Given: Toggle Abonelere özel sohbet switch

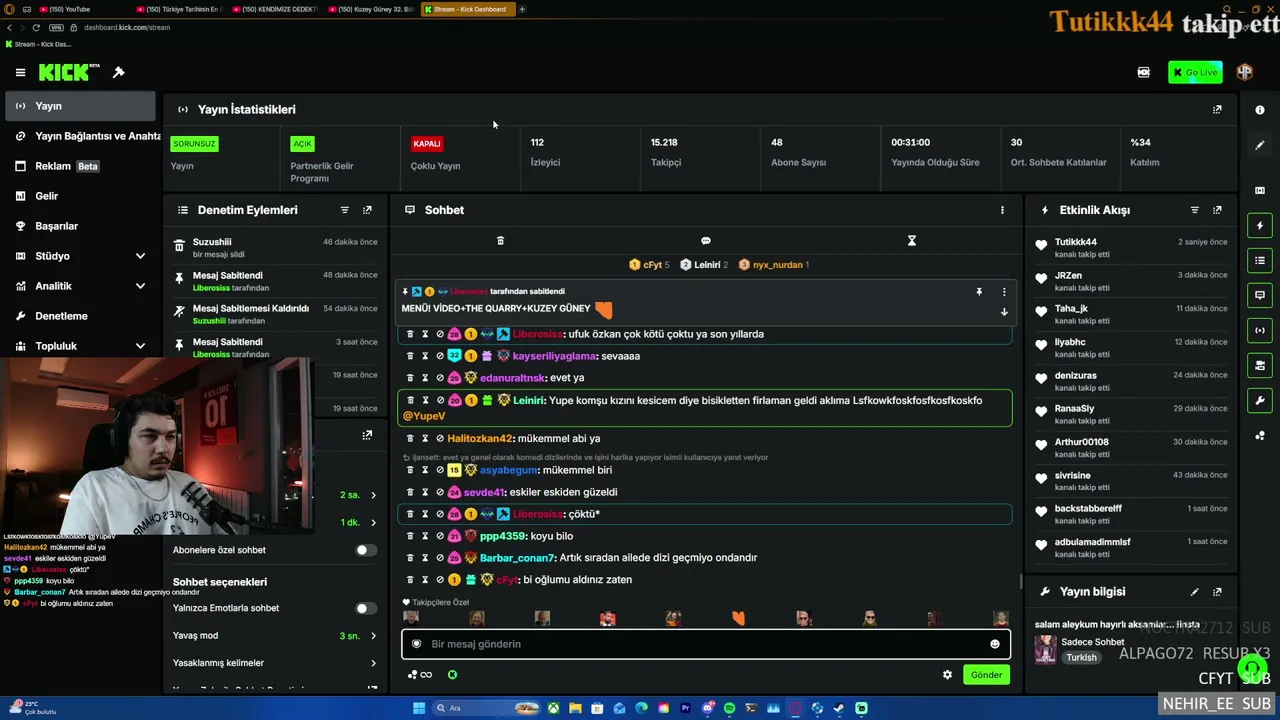Looking at the screenshot, I should 366,550.
